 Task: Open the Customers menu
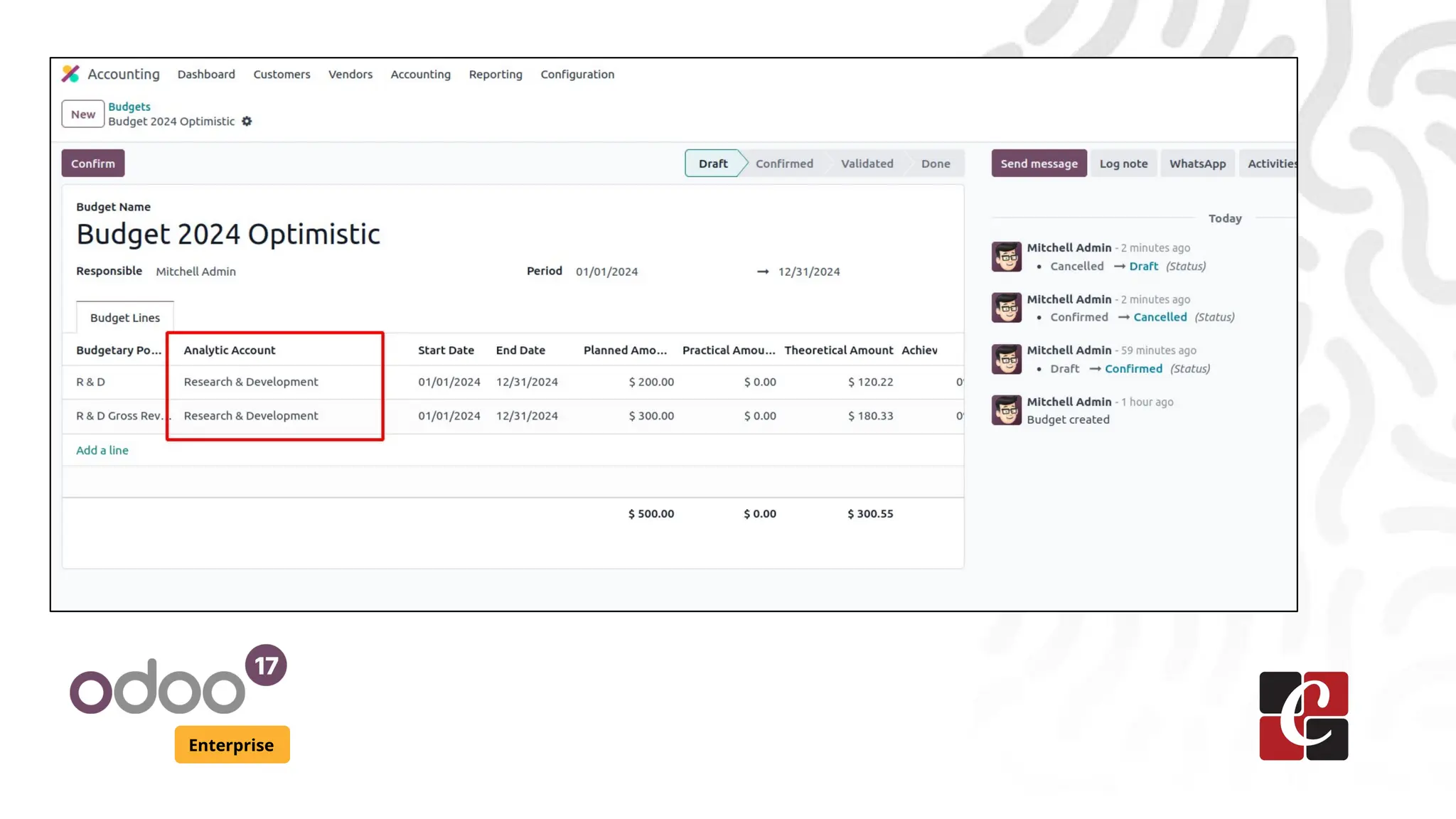282,75
